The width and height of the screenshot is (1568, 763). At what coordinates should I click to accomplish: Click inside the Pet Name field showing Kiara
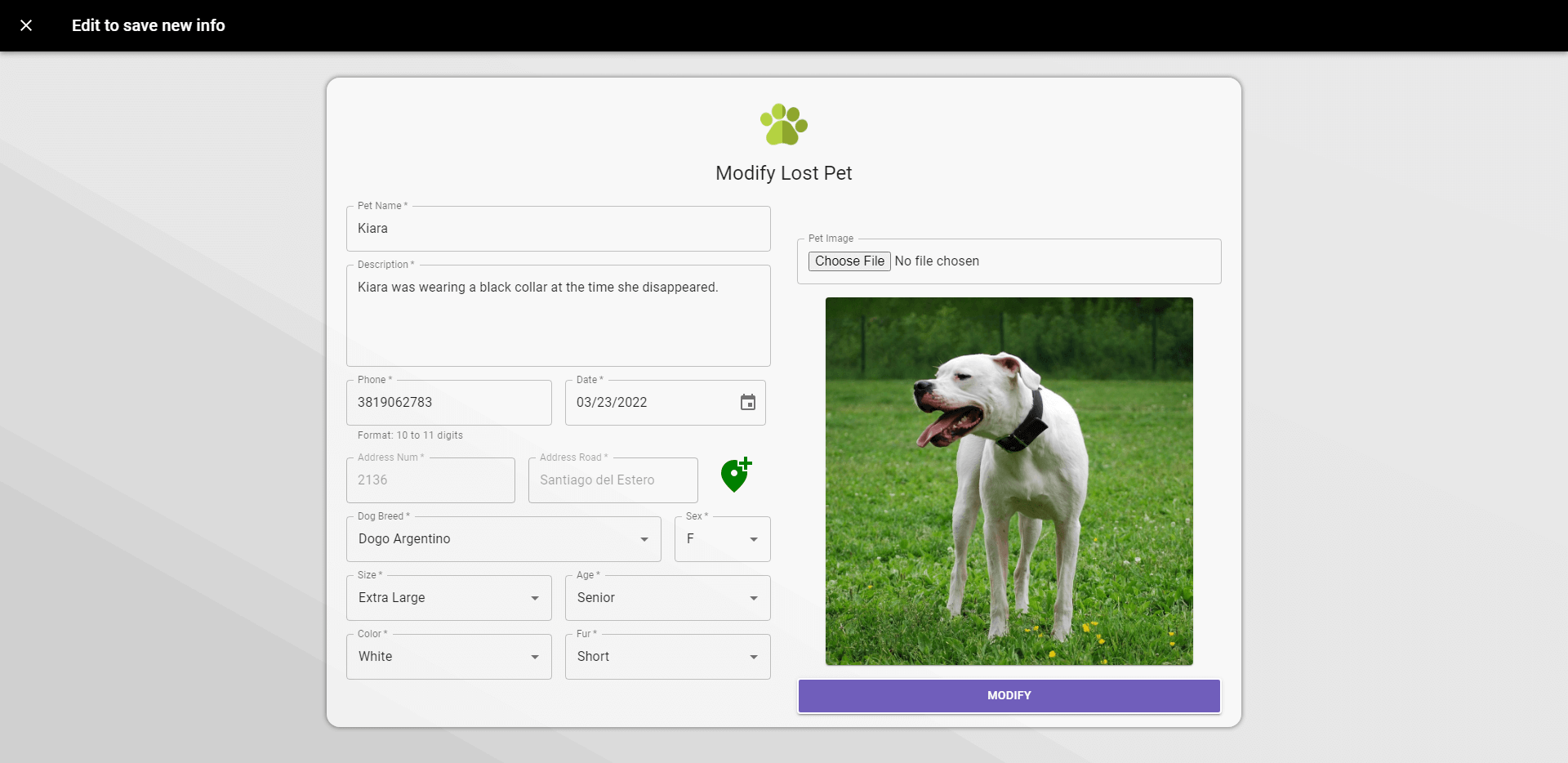(x=558, y=229)
